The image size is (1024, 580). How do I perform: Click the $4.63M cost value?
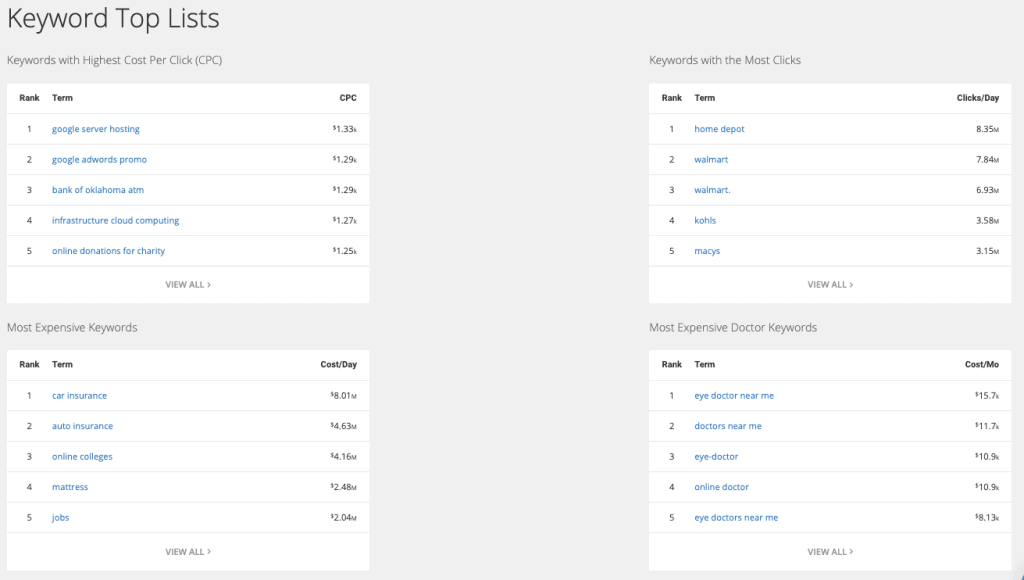344,426
